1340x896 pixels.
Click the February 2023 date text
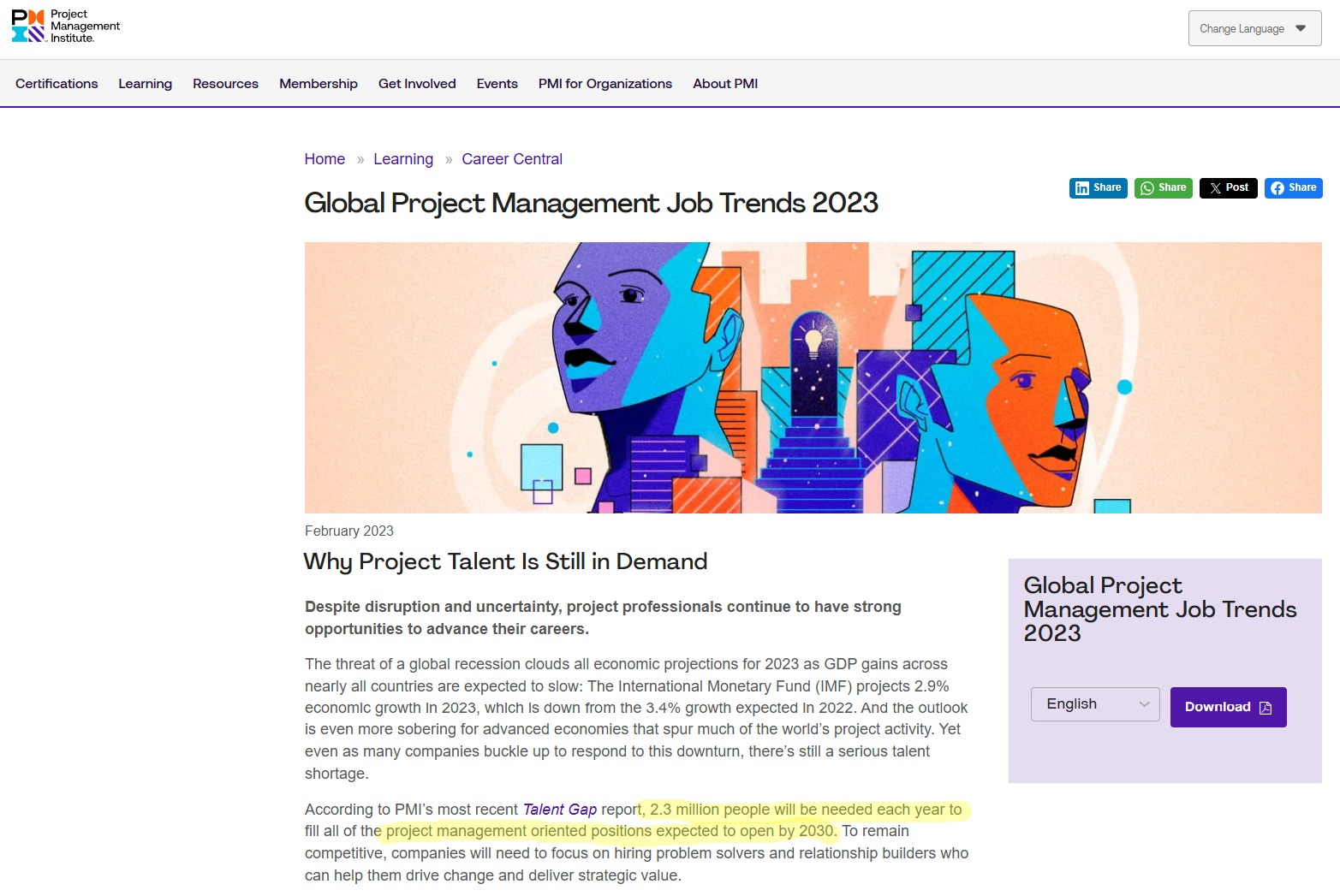[x=349, y=531]
